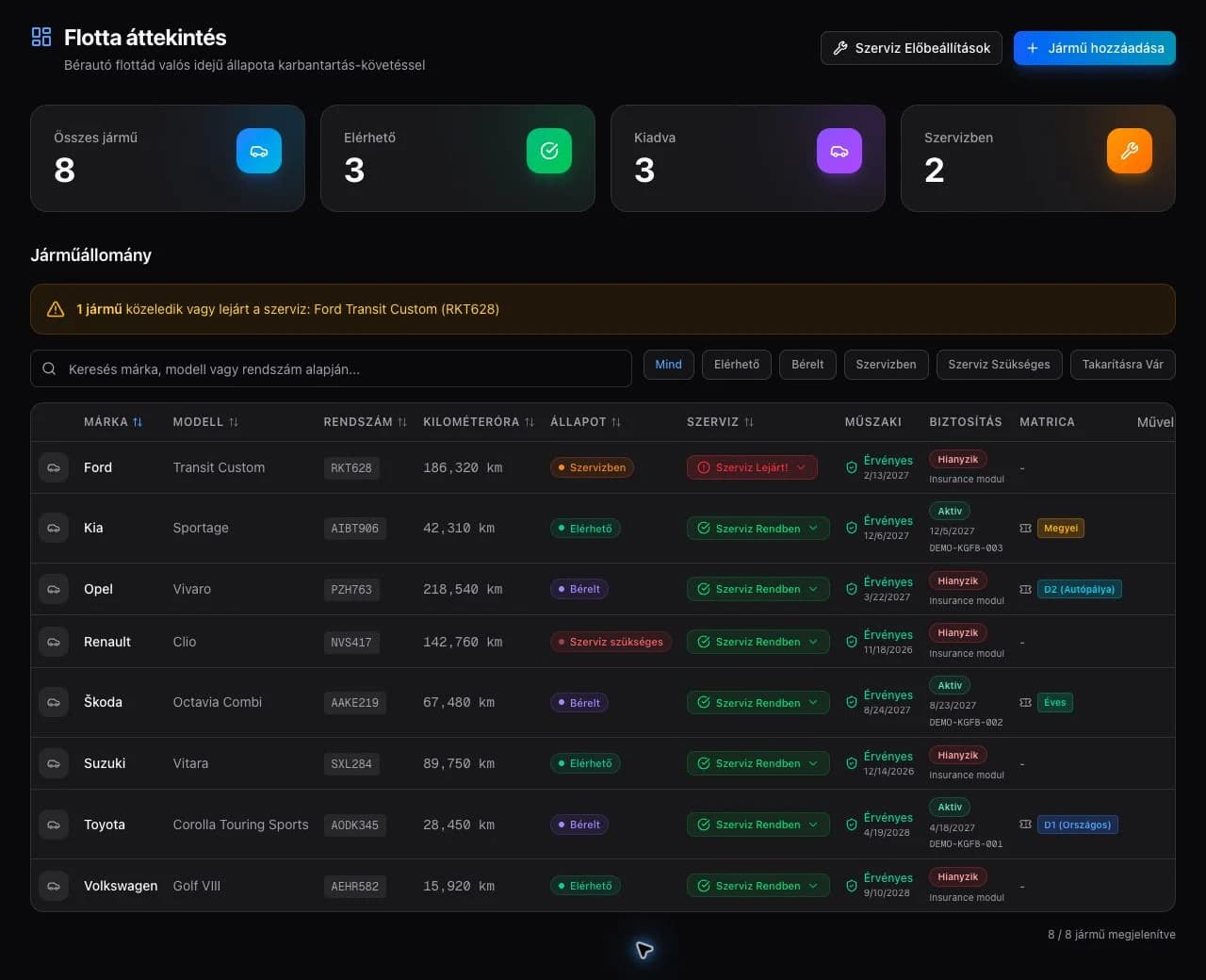
Task: Click the car icon in the Škoda row
Action: point(54,702)
